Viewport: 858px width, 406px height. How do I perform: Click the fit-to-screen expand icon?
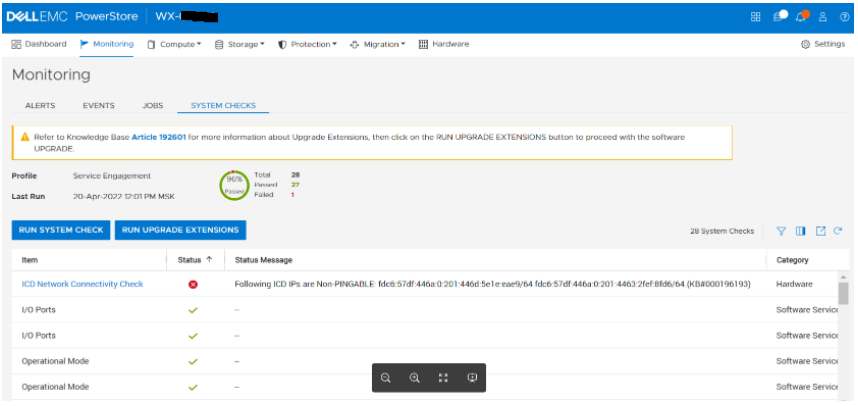click(444, 378)
